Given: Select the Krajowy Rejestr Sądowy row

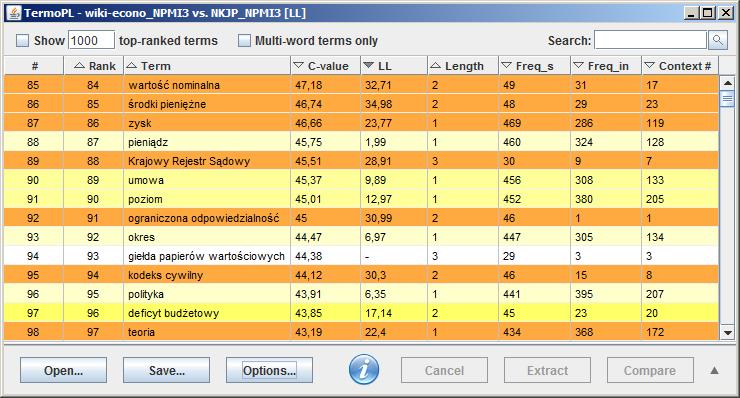Looking at the screenshot, I should coord(362,161).
